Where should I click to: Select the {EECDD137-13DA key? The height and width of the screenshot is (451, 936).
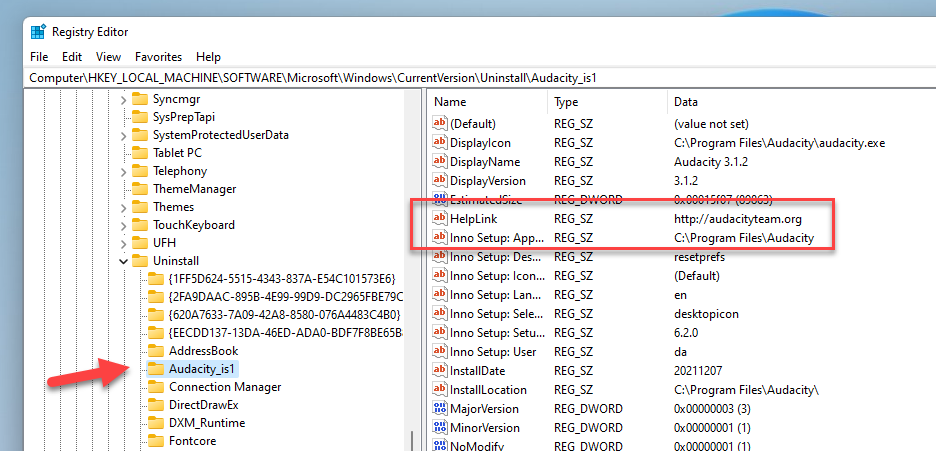point(285,332)
